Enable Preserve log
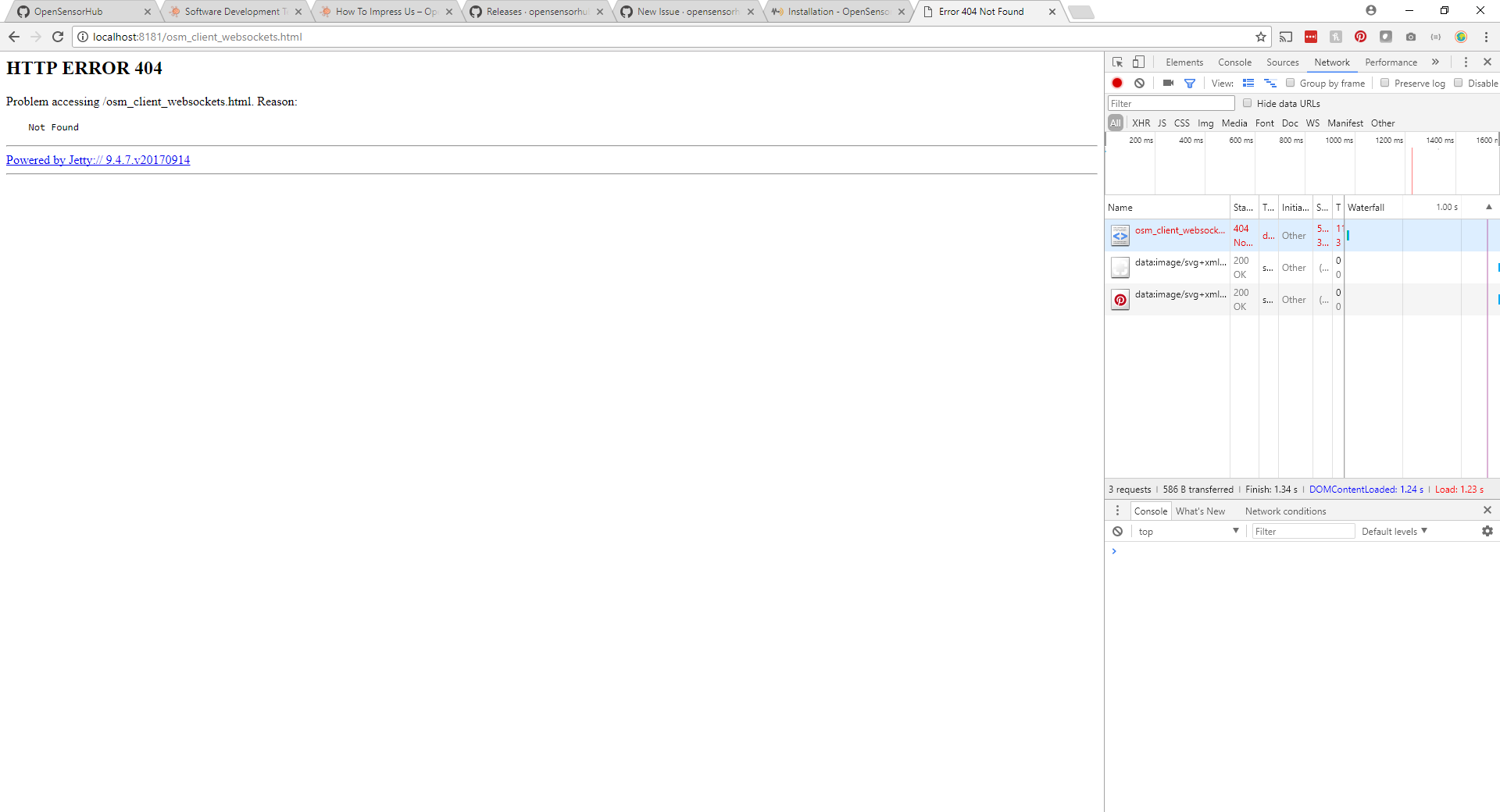The image size is (1500, 812). pos(1384,83)
